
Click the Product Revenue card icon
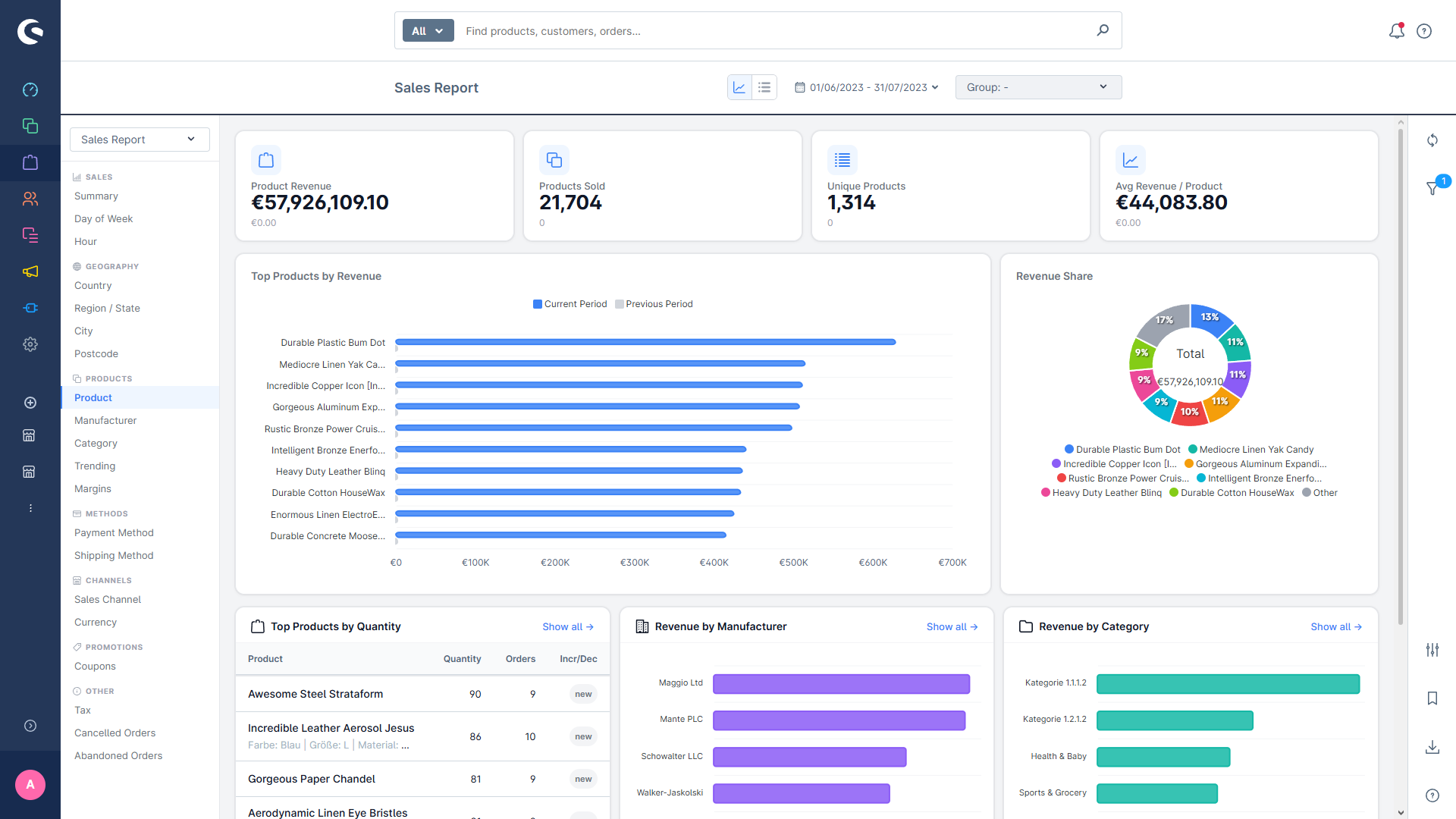coord(266,160)
